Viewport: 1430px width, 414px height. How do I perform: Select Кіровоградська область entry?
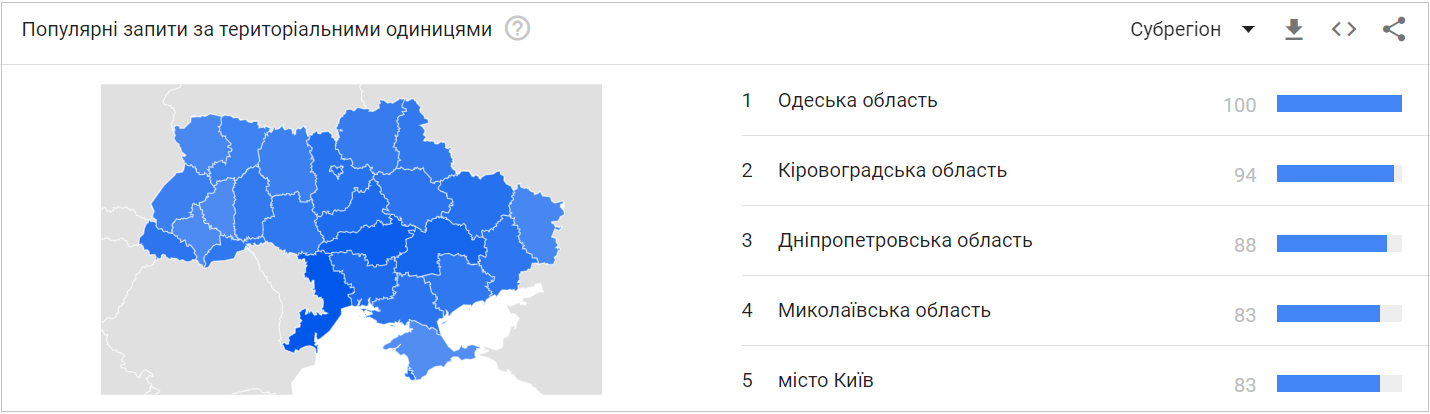click(892, 170)
